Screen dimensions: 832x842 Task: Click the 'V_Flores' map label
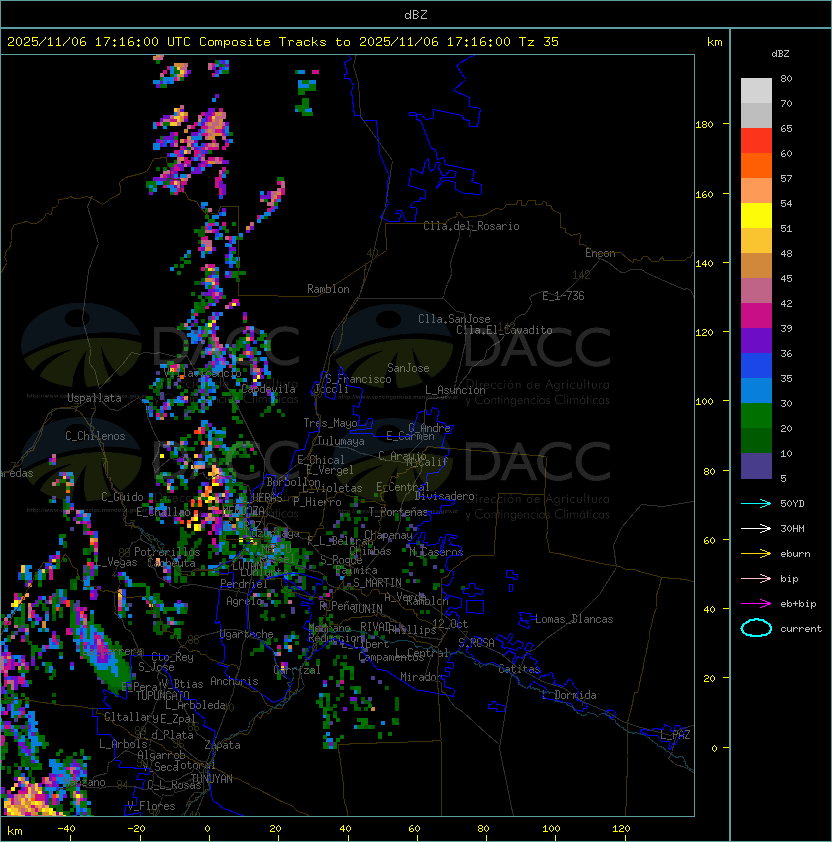(x=151, y=807)
